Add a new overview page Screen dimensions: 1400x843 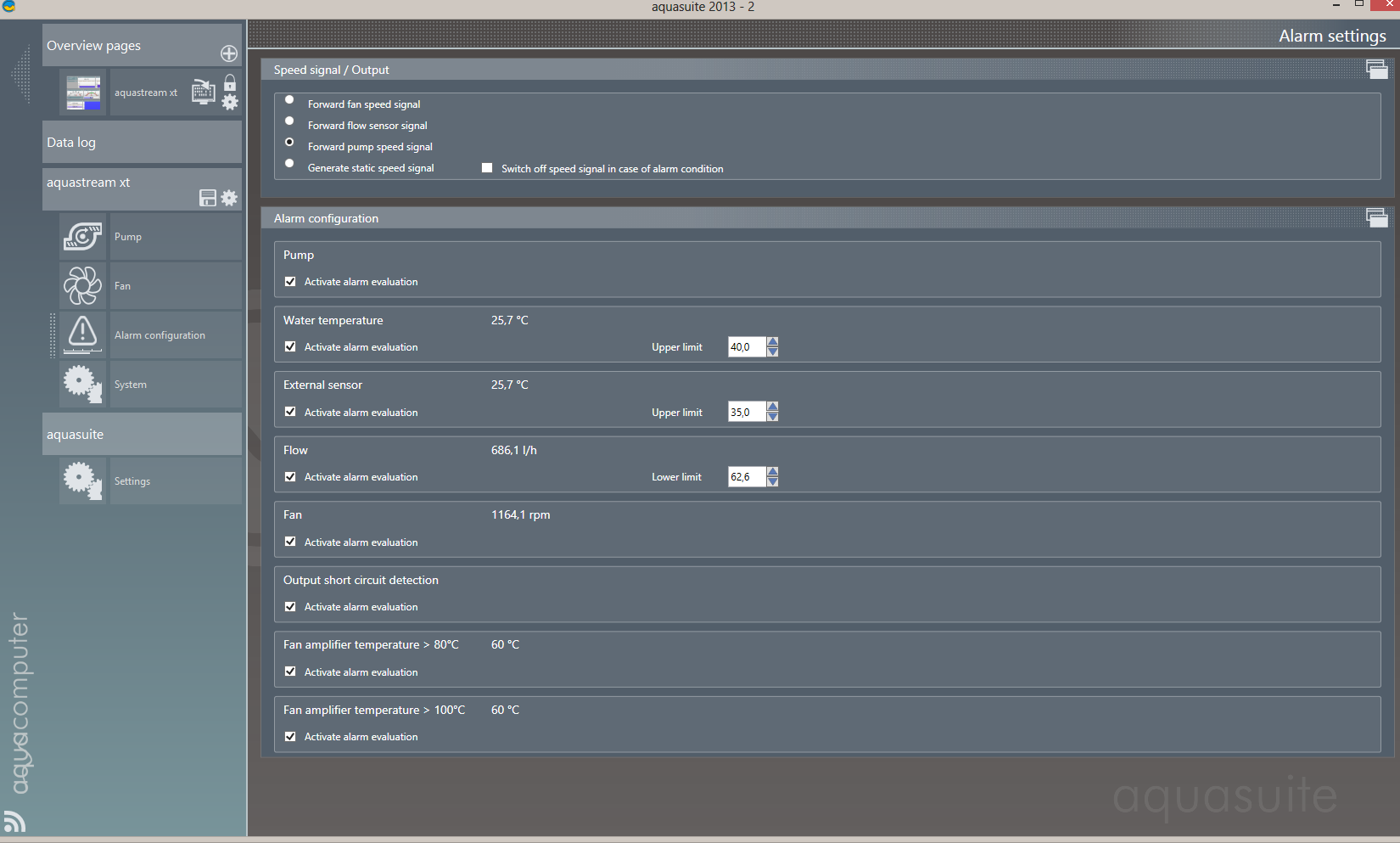coord(229,53)
